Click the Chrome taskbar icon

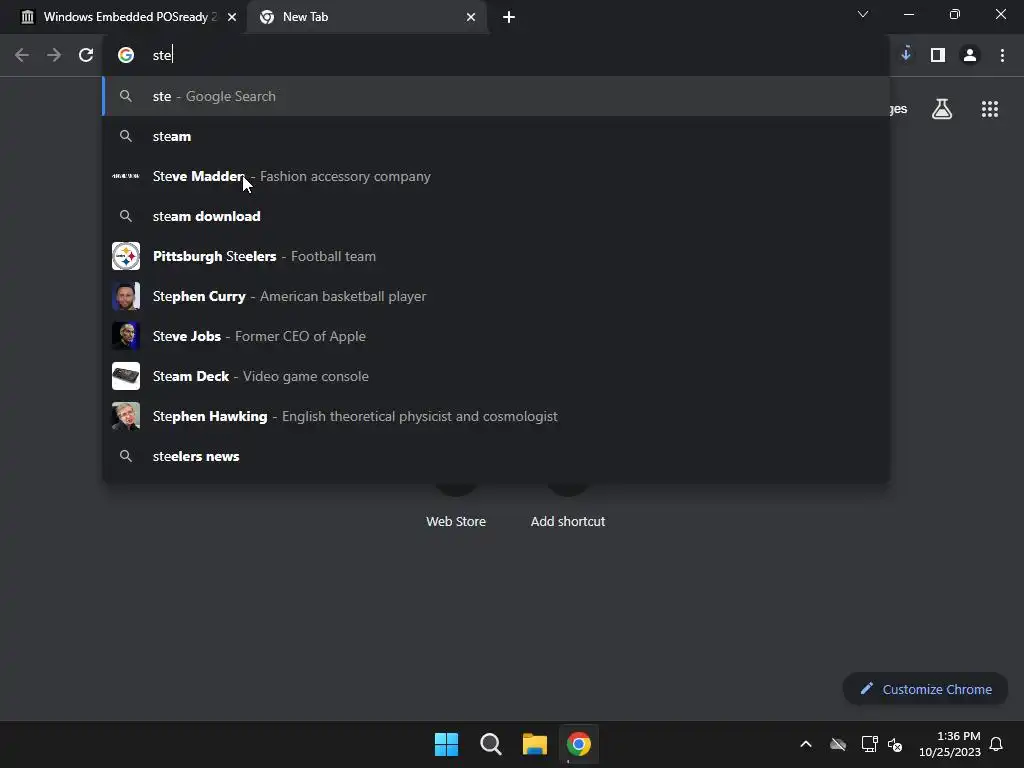pos(579,744)
